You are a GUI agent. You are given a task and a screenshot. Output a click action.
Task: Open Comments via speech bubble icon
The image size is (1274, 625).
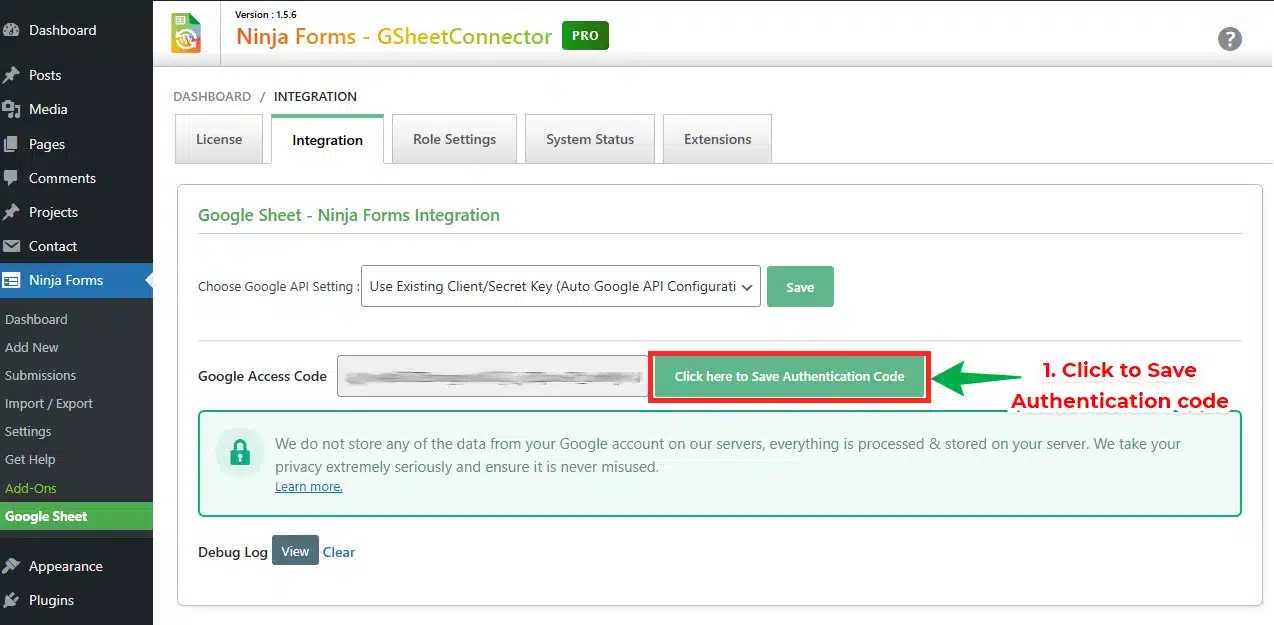click(12, 178)
